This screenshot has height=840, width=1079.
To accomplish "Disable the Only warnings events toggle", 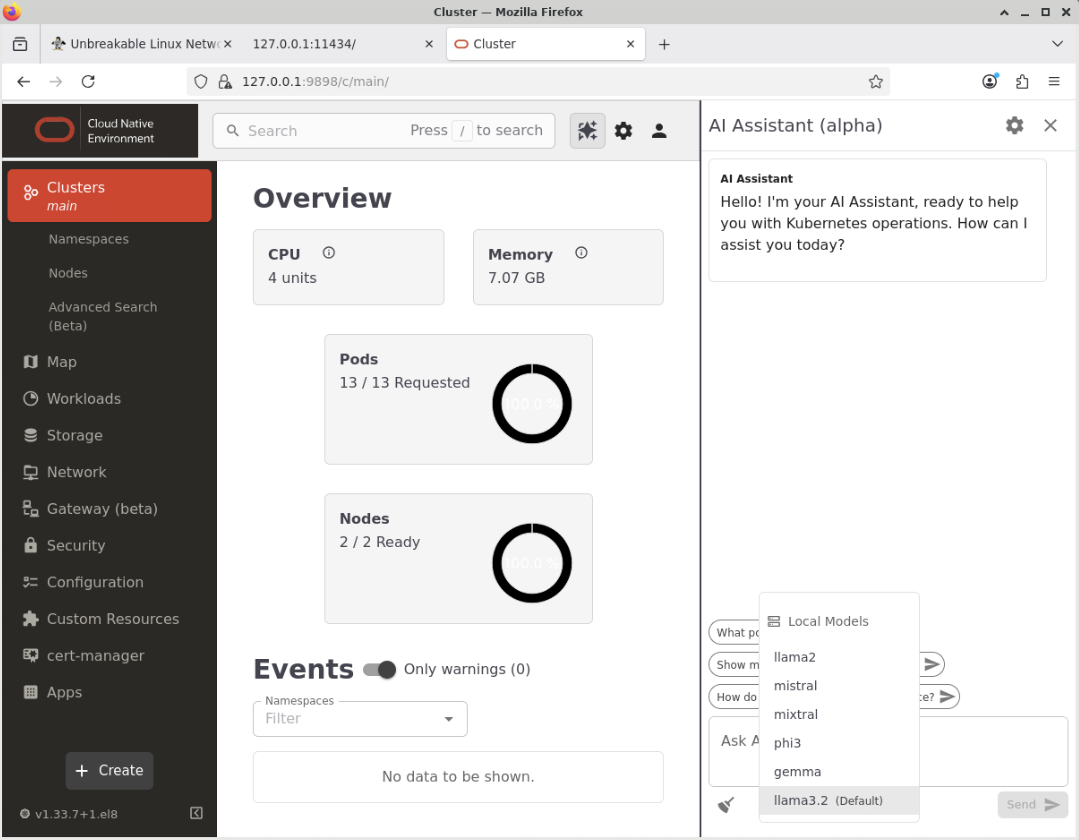I will [379, 670].
